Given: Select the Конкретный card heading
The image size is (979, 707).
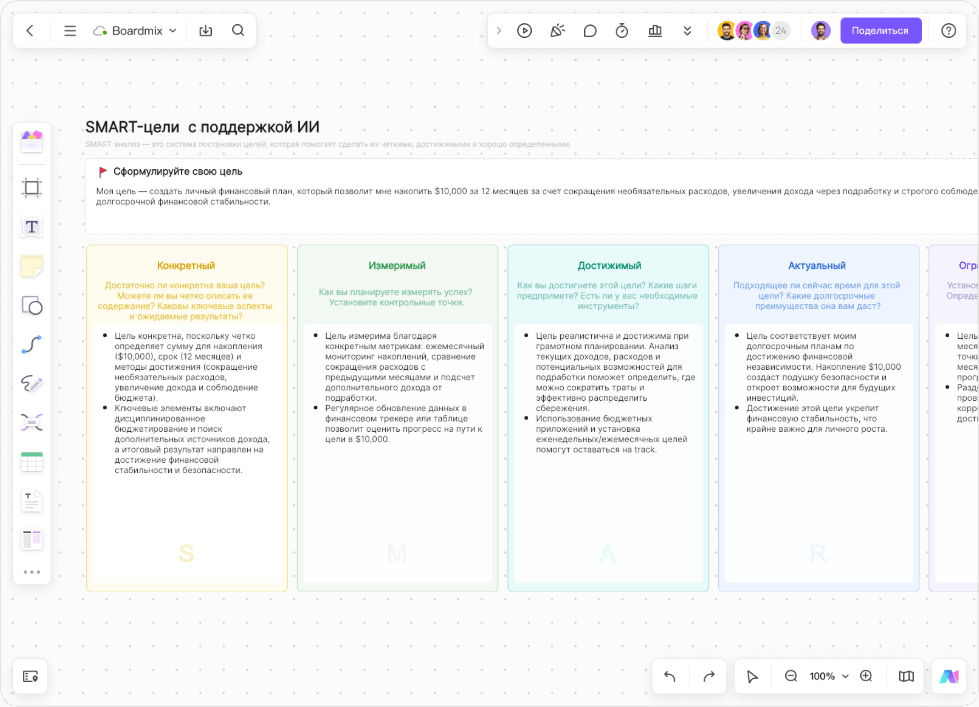Looking at the screenshot, I should [186, 265].
